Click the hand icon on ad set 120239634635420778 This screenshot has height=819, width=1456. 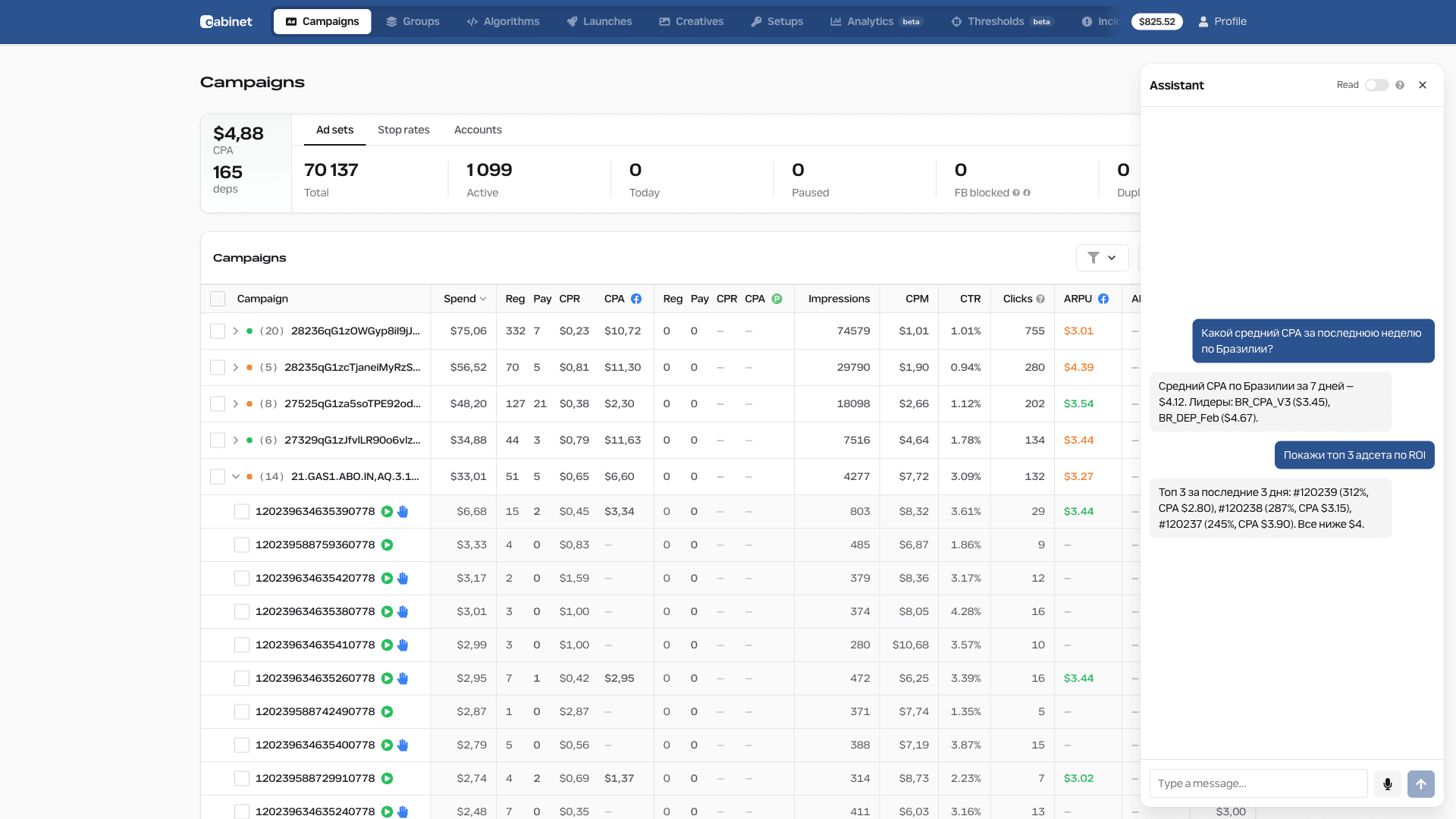(x=403, y=578)
